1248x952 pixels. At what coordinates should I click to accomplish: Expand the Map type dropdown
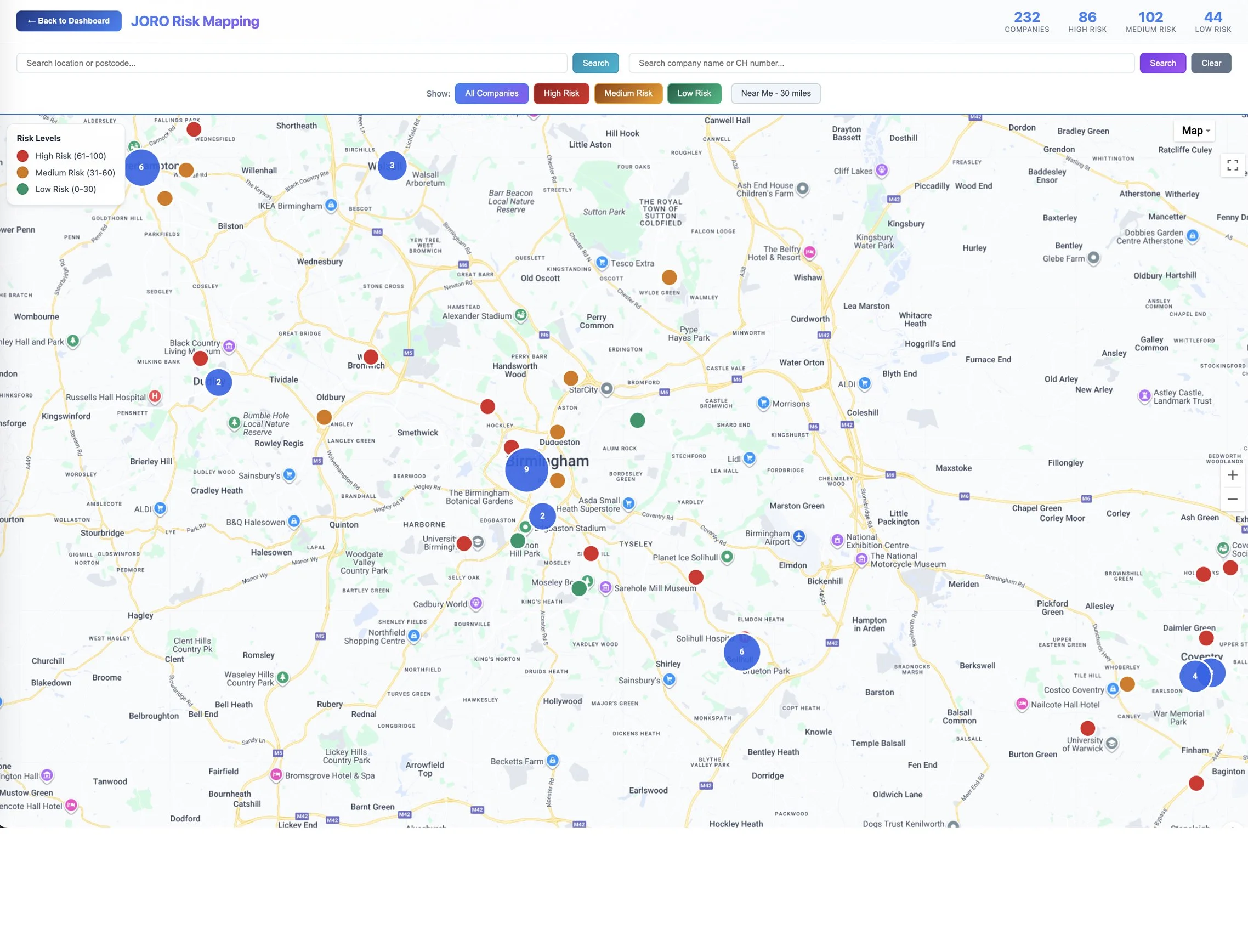[1195, 131]
